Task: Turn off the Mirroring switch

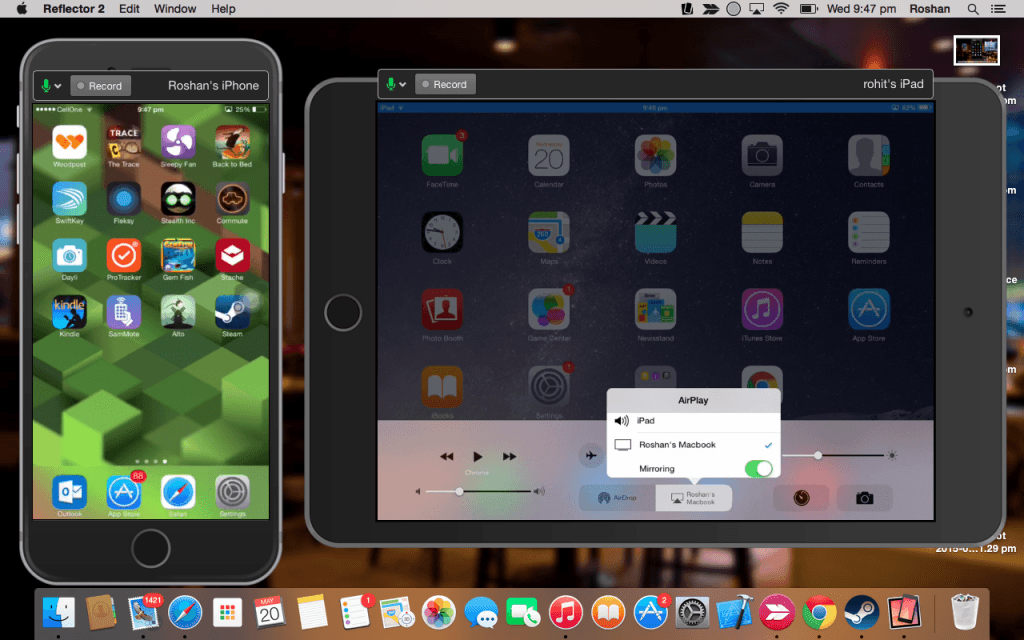Action: coord(758,468)
